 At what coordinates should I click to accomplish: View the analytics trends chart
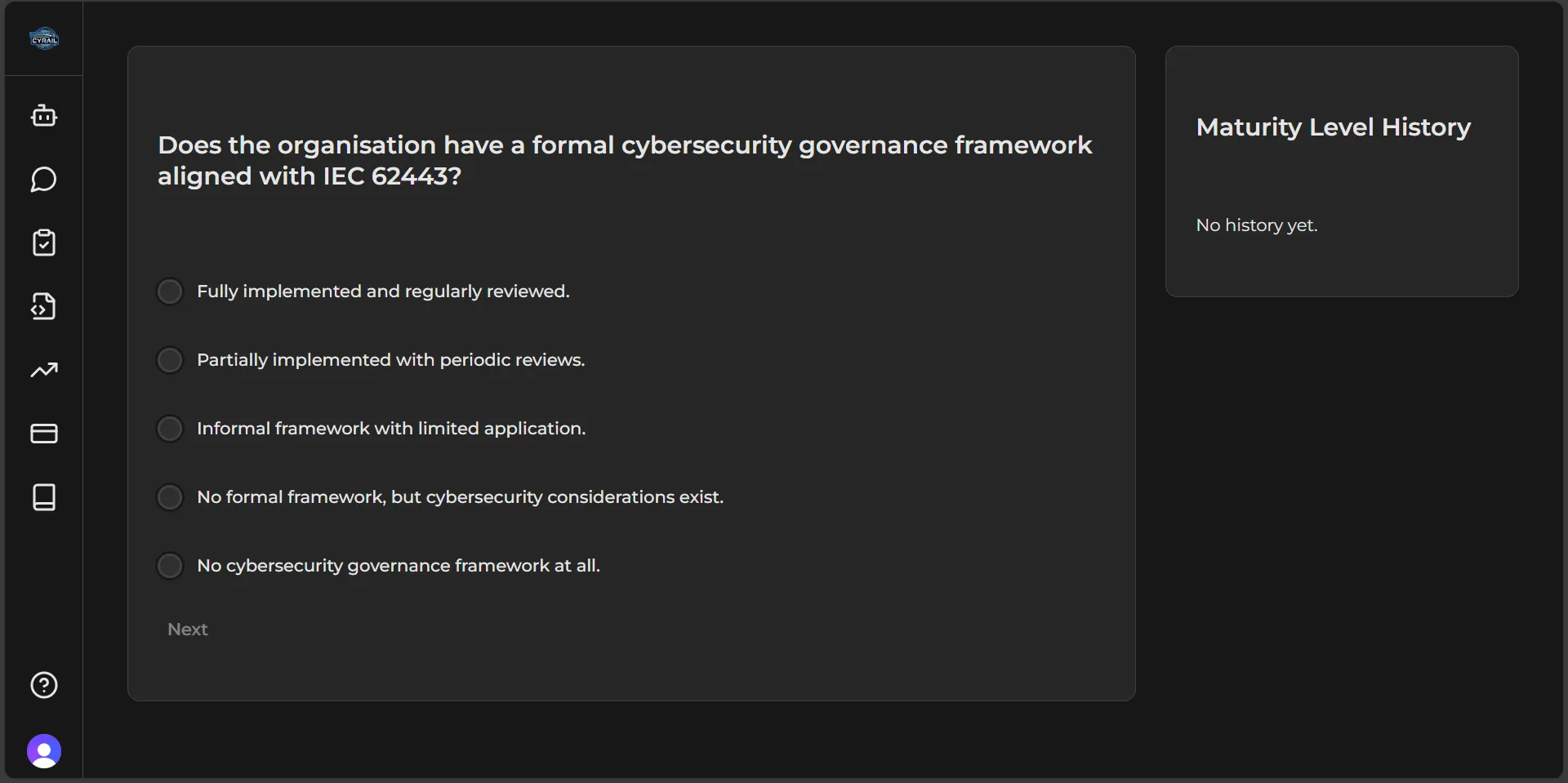click(43, 370)
